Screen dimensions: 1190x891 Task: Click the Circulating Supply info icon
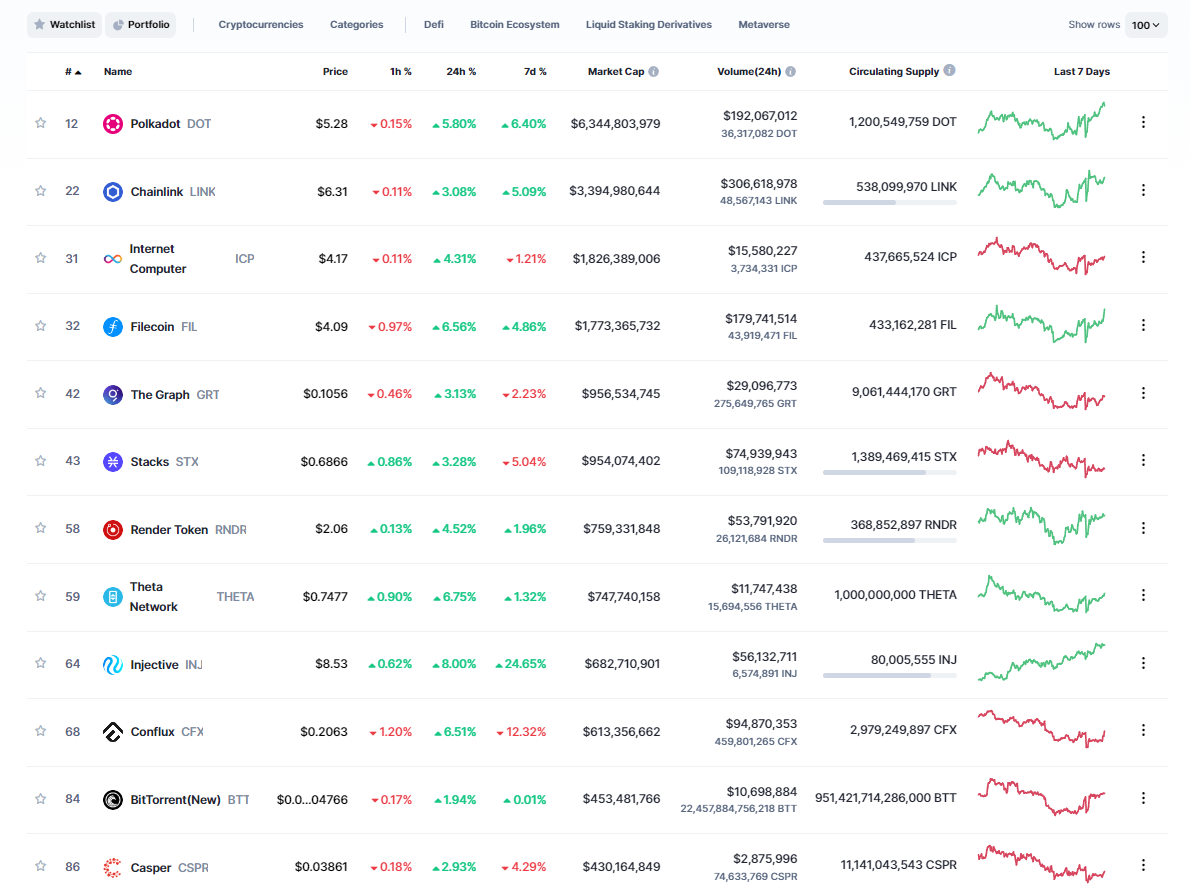click(x=949, y=71)
